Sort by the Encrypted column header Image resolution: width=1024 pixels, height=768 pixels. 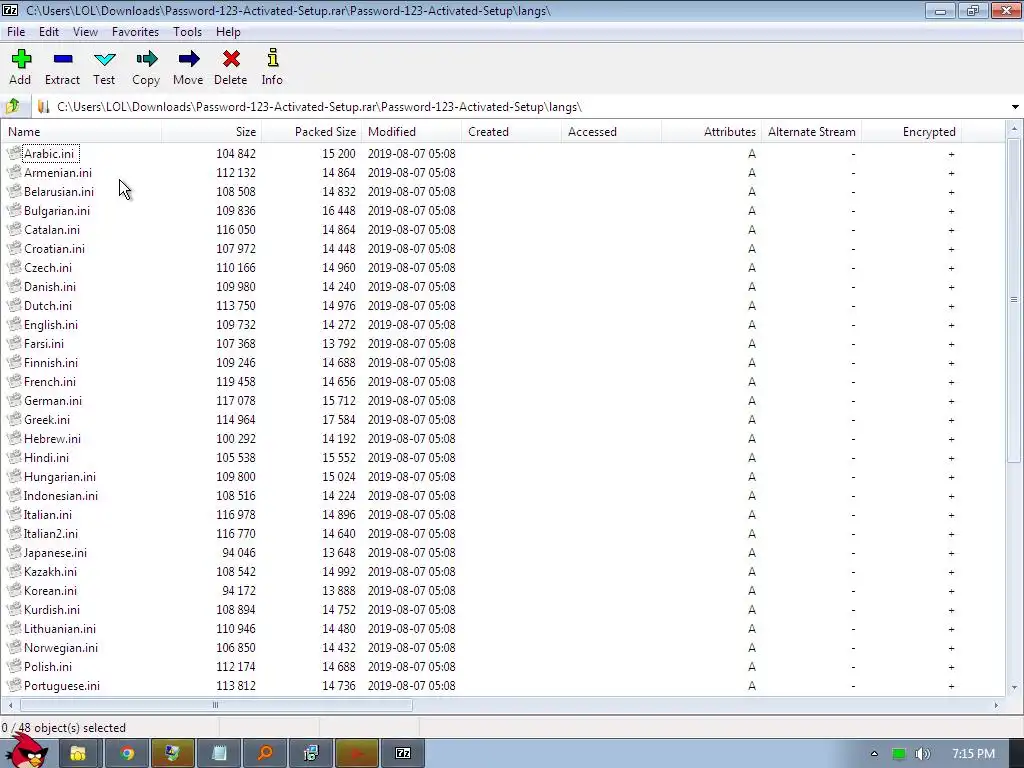coord(912,132)
